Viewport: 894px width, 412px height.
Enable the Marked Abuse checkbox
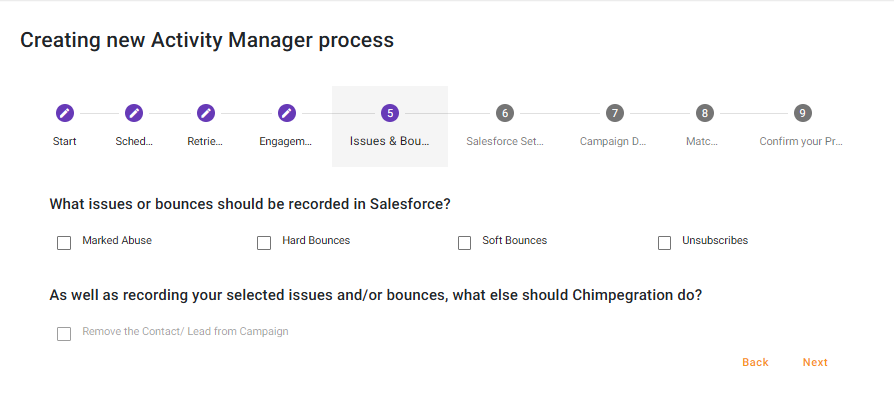[x=64, y=242]
